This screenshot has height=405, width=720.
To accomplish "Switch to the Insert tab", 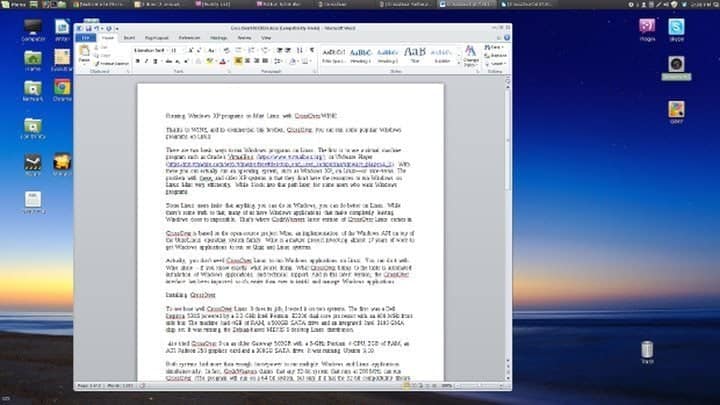I will coord(129,38).
